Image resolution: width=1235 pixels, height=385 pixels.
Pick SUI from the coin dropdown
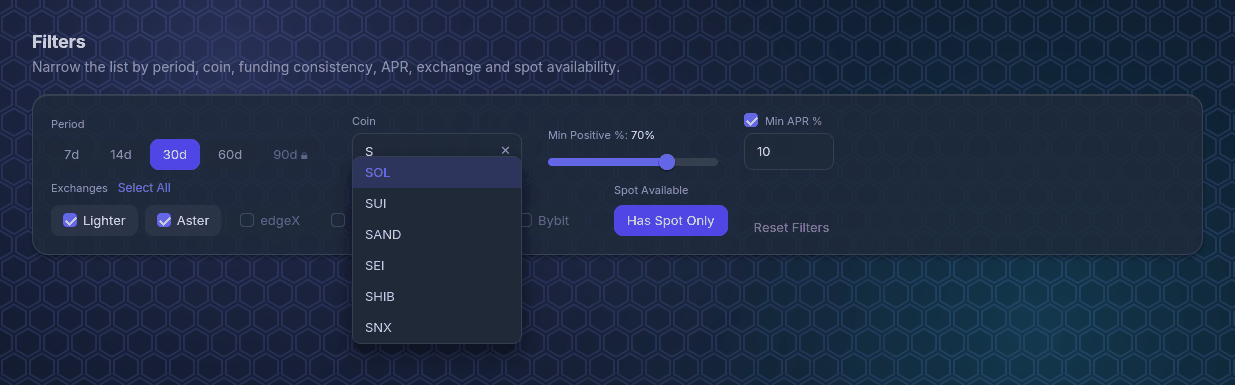437,204
